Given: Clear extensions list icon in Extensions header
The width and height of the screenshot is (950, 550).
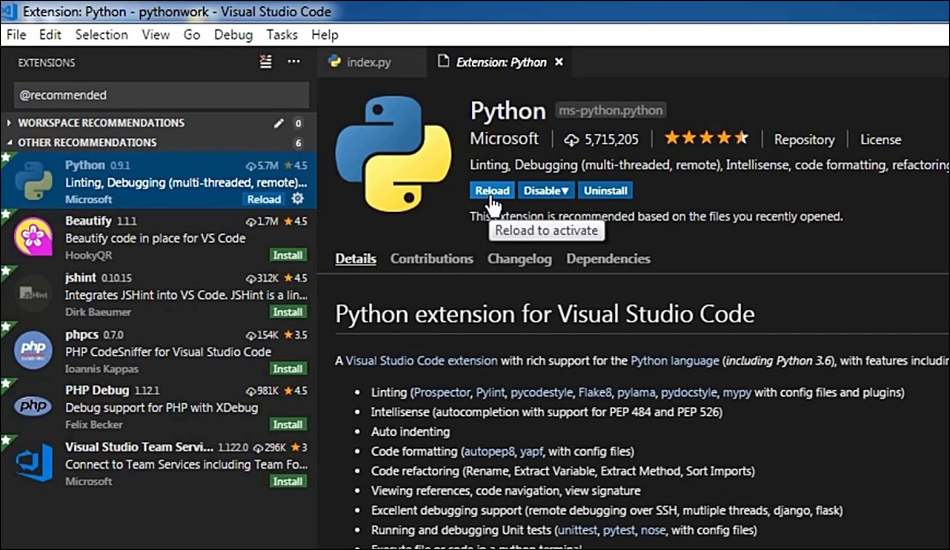Looking at the screenshot, I should pyautogui.click(x=265, y=62).
